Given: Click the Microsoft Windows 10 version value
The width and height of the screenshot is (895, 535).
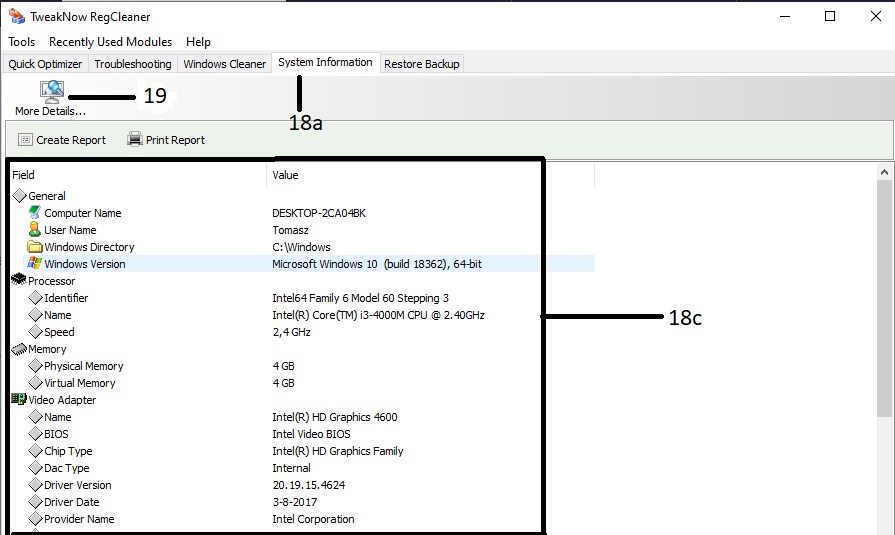Looking at the screenshot, I should 377,264.
